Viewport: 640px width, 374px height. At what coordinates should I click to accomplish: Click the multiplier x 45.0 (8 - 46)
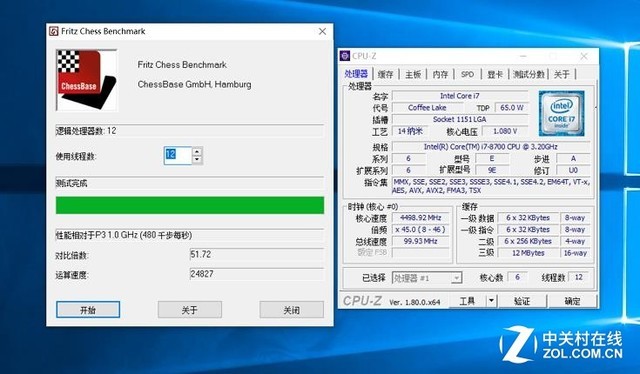[x=421, y=229]
